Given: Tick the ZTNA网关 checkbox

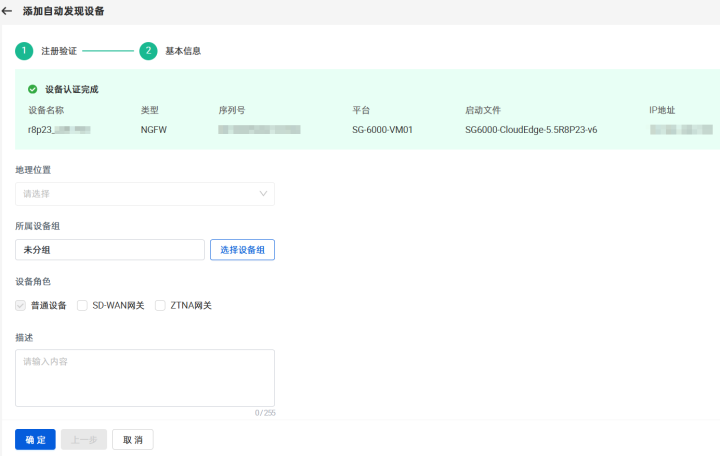Looking at the screenshot, I should pos(160,306).
